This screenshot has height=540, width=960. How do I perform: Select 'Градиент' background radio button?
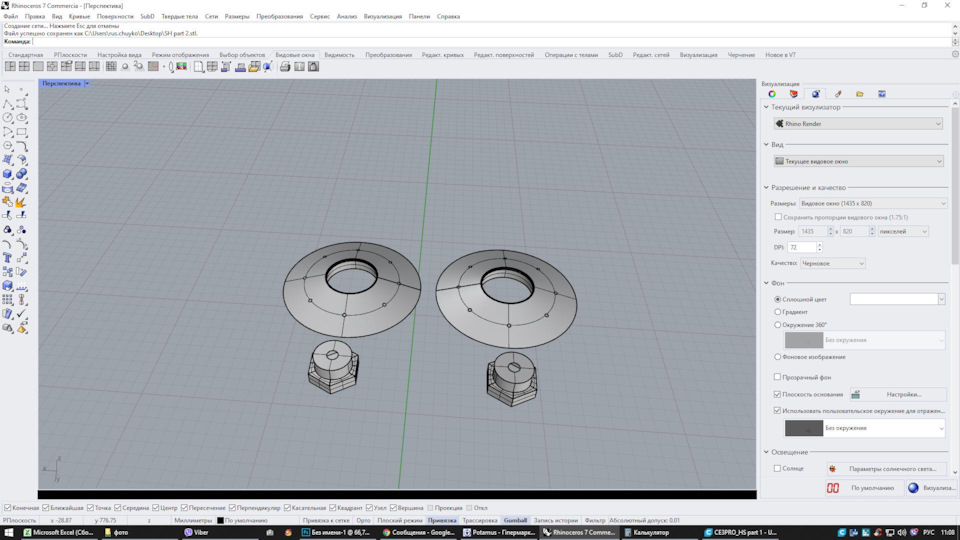point(778,312)
